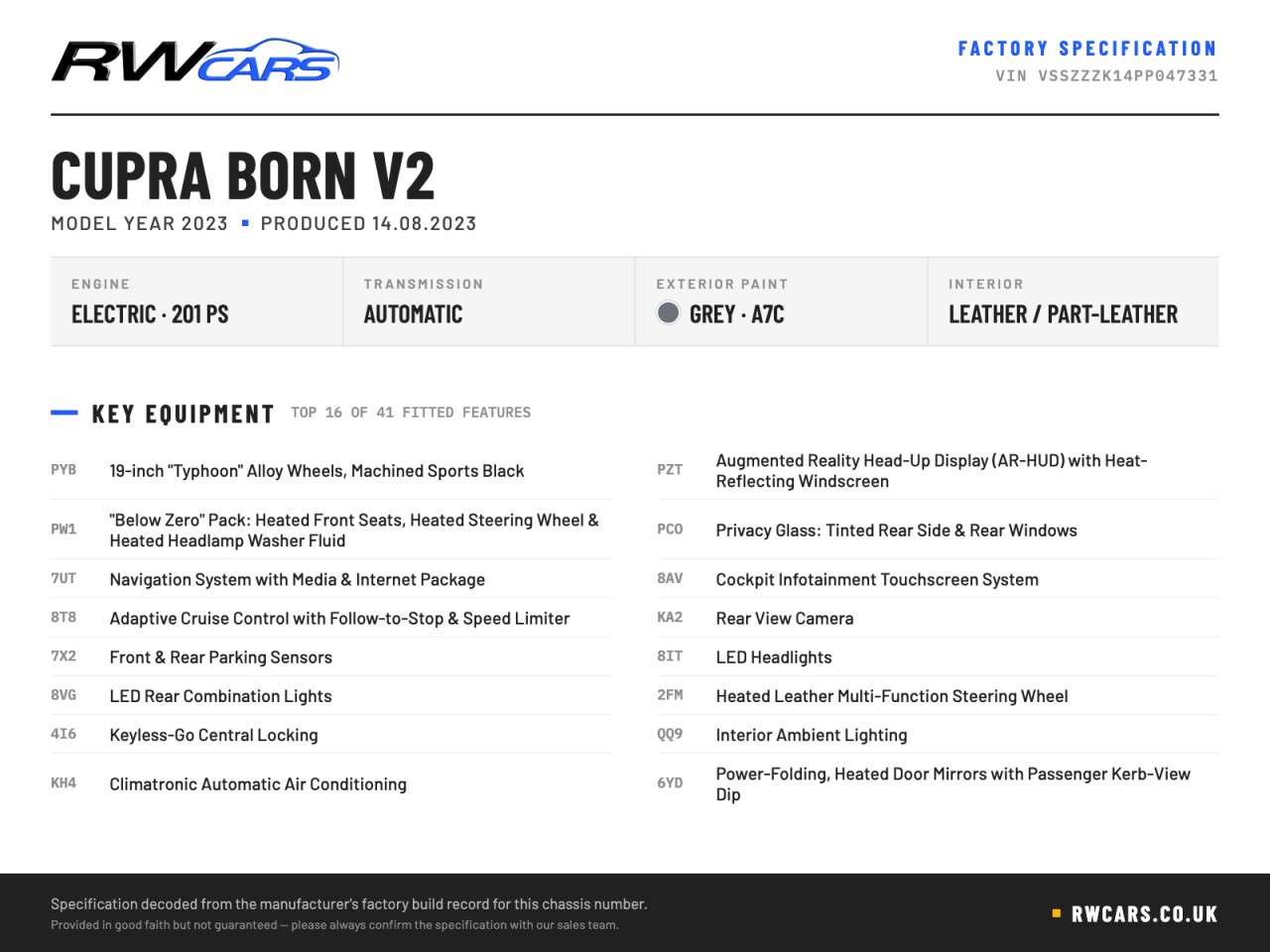This screenshot has height=952, width=1270.
Task: Click the Navigation System with Media row
Action: [330, 579]
